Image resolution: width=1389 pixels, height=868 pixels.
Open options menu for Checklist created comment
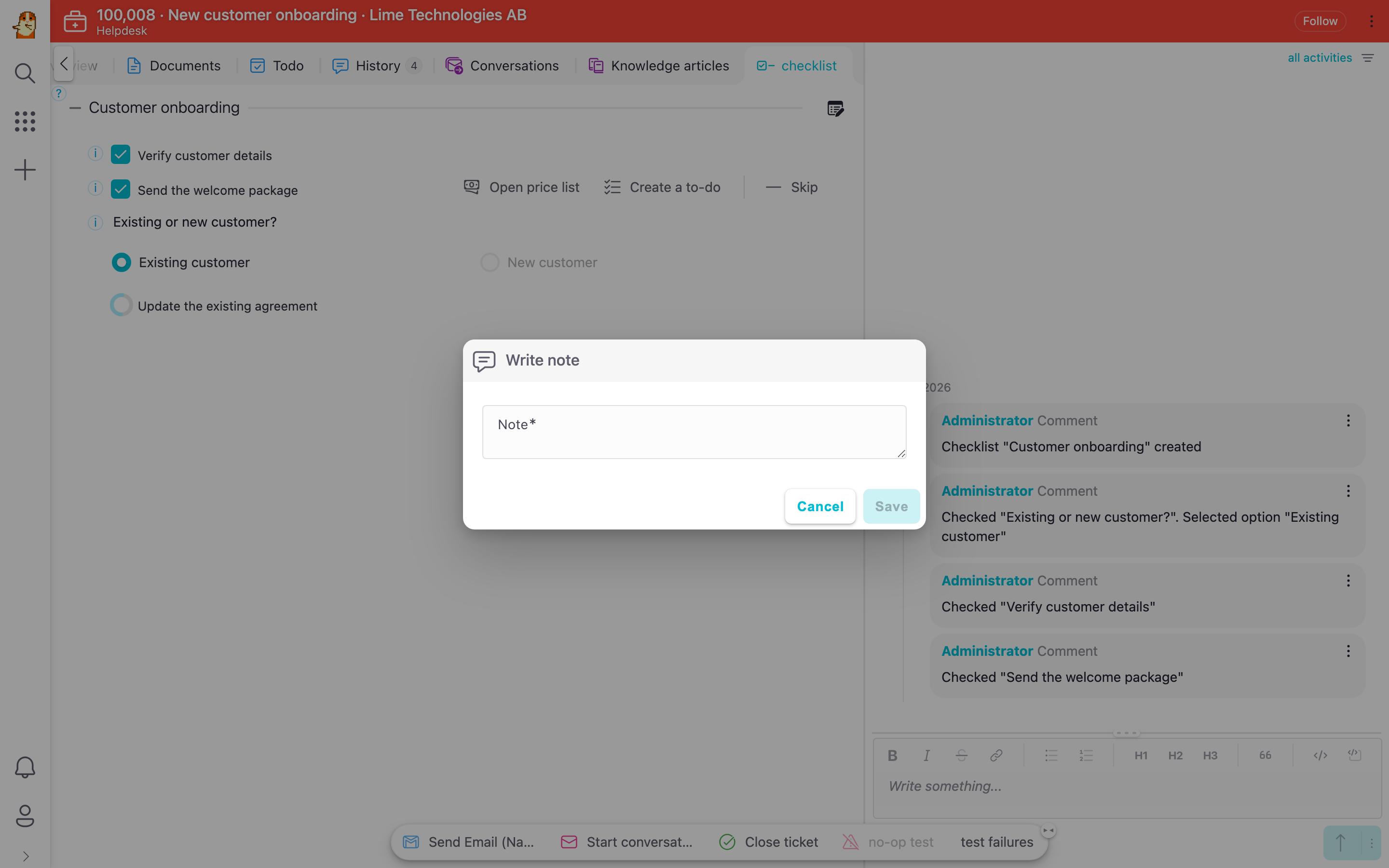click(1348, 421)
